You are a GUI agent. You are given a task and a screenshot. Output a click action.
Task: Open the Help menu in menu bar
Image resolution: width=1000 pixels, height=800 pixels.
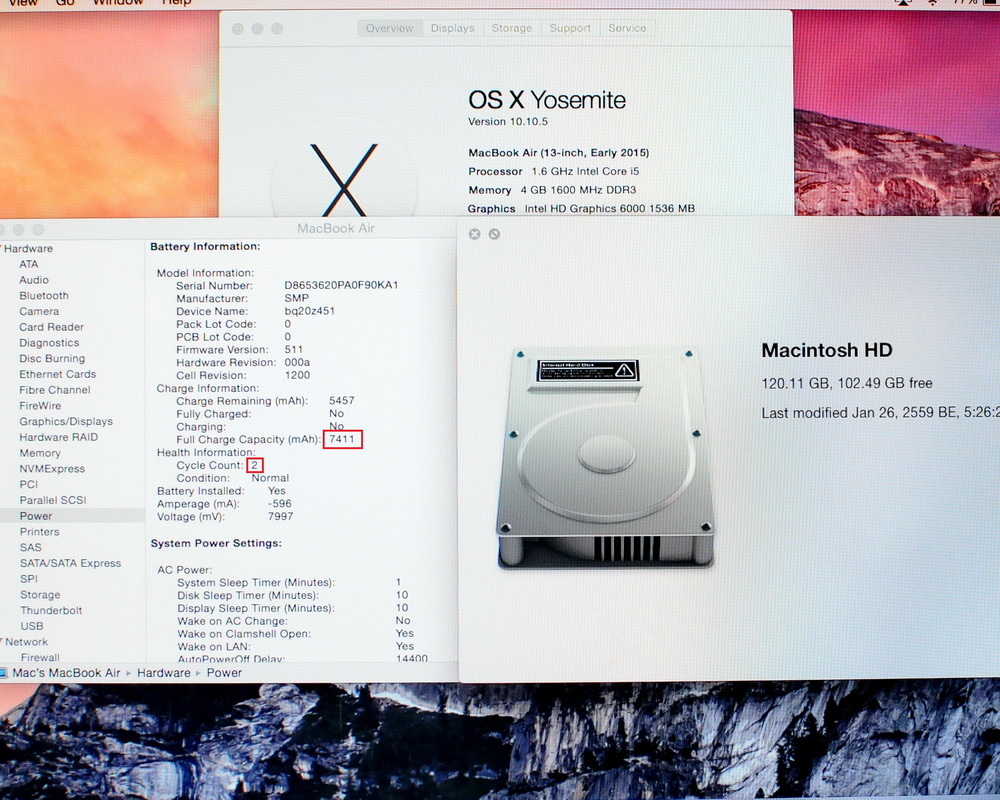(x=176, y=3)
